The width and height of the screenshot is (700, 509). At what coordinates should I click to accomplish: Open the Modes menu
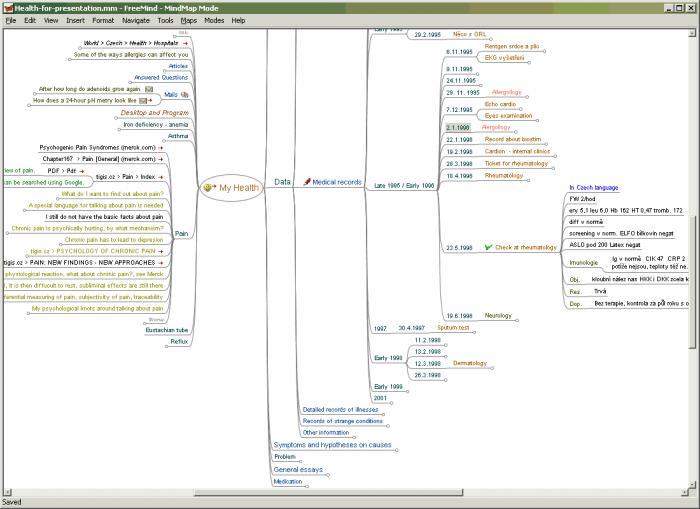(x=214, y=20)
